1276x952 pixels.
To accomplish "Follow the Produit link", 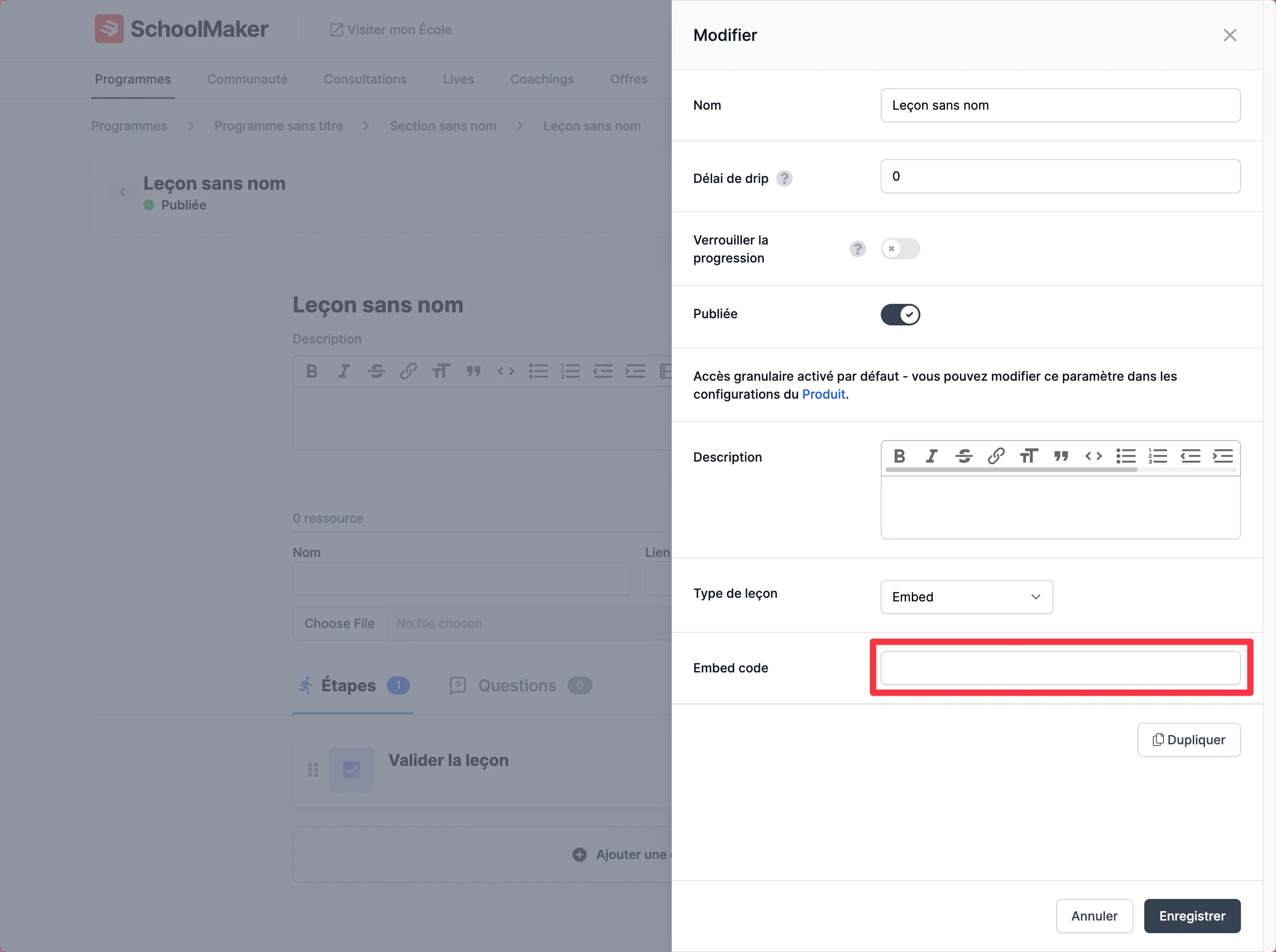I will click(x=823, y=394).
